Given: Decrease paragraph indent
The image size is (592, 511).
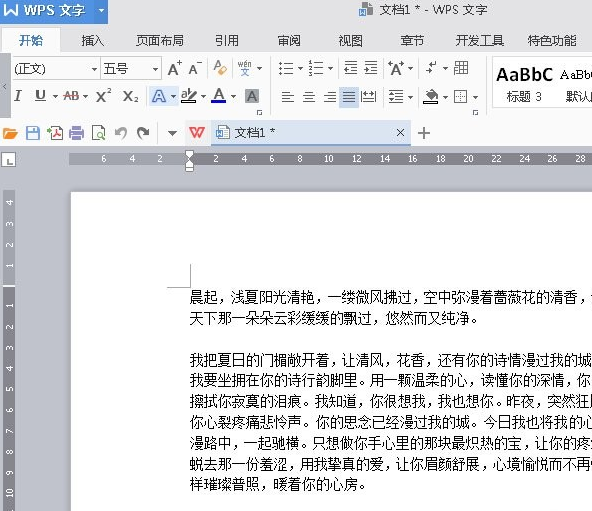Looking at the screenshot, I should 350,68.
